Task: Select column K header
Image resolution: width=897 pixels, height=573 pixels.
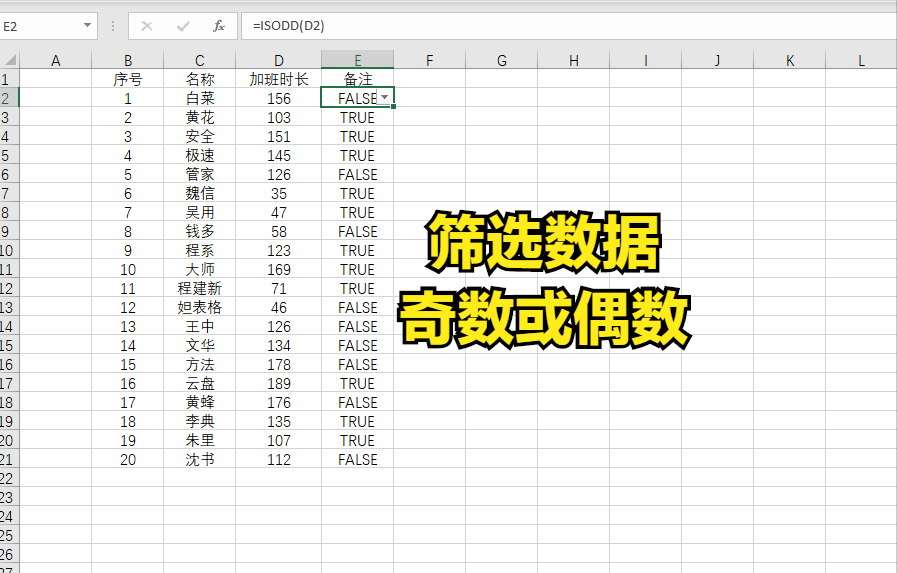Action: click(x=790, y=60)
